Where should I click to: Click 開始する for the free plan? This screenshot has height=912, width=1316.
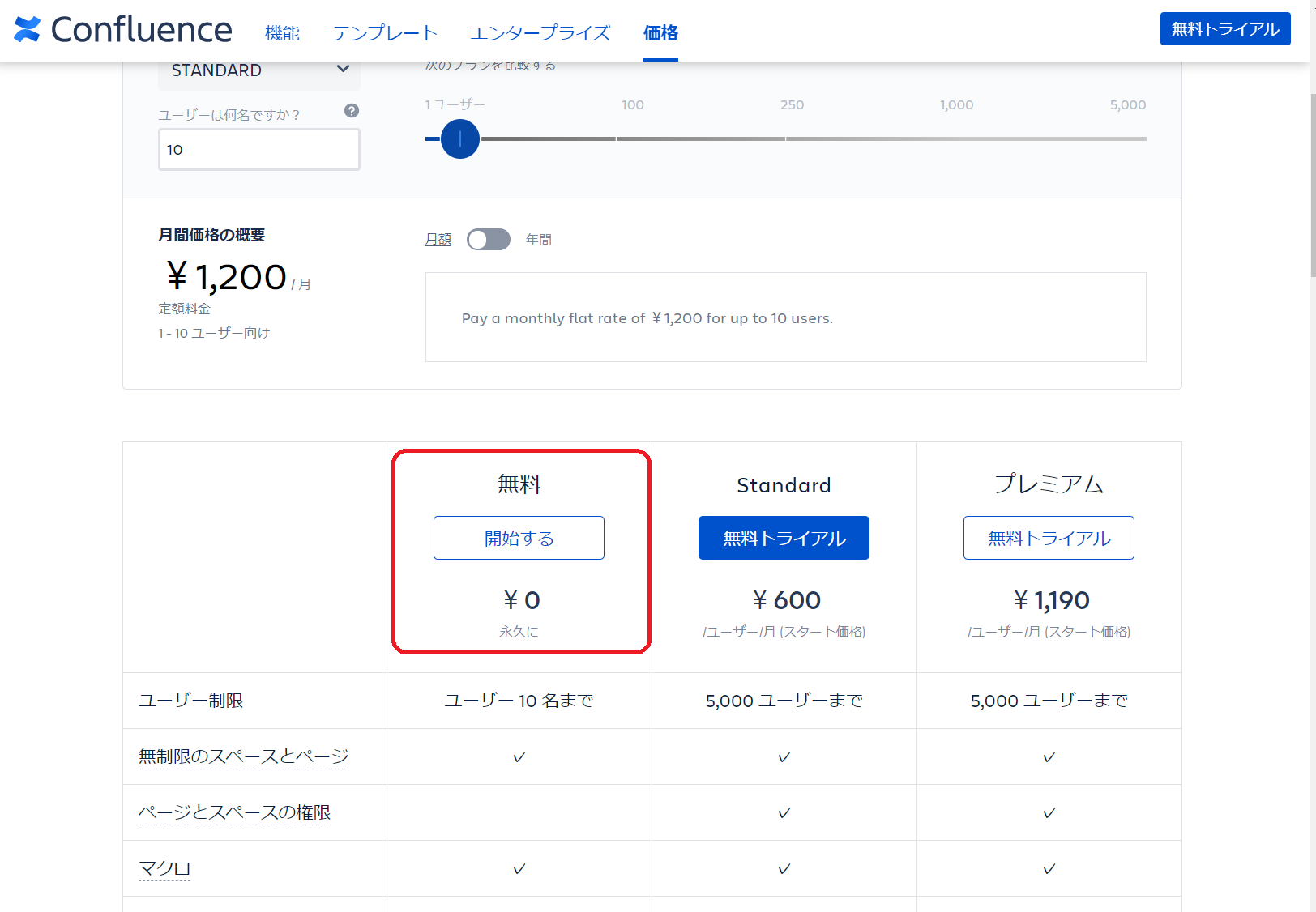pyautogui.click(x=519, y=538)
